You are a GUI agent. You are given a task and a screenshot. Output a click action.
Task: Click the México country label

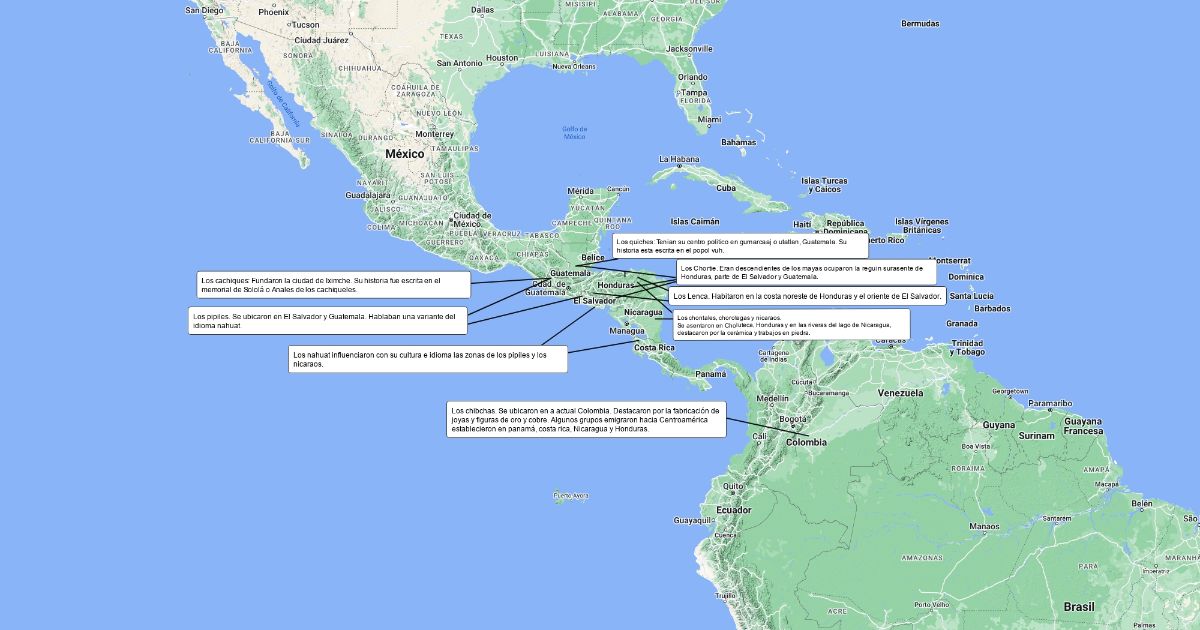(405, 154)
